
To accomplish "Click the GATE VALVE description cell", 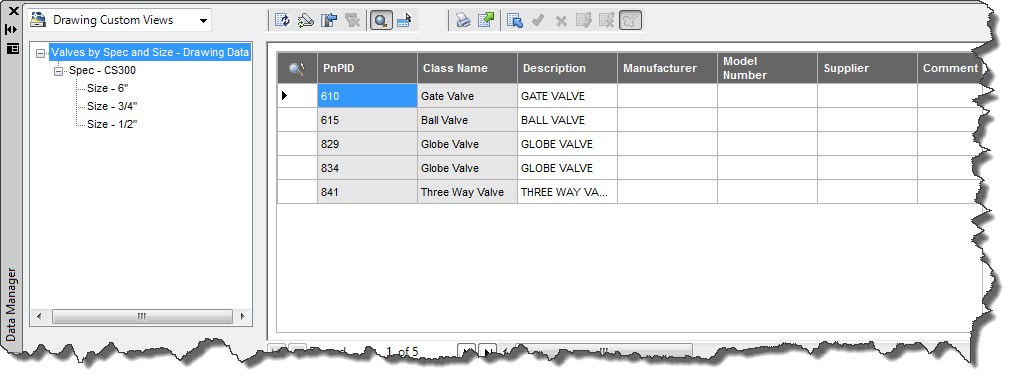I will click(568, 96).
